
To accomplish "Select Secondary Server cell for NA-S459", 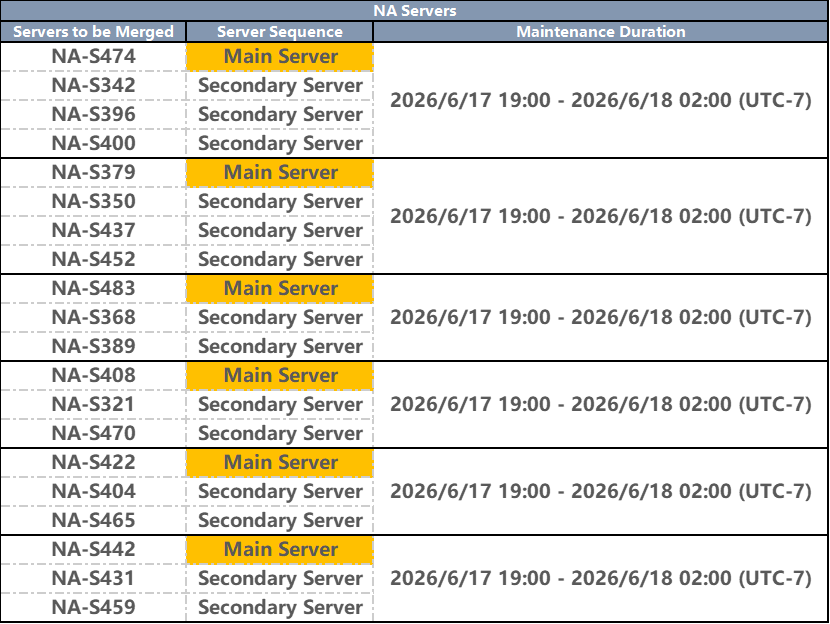I will (x=280, y=608).
